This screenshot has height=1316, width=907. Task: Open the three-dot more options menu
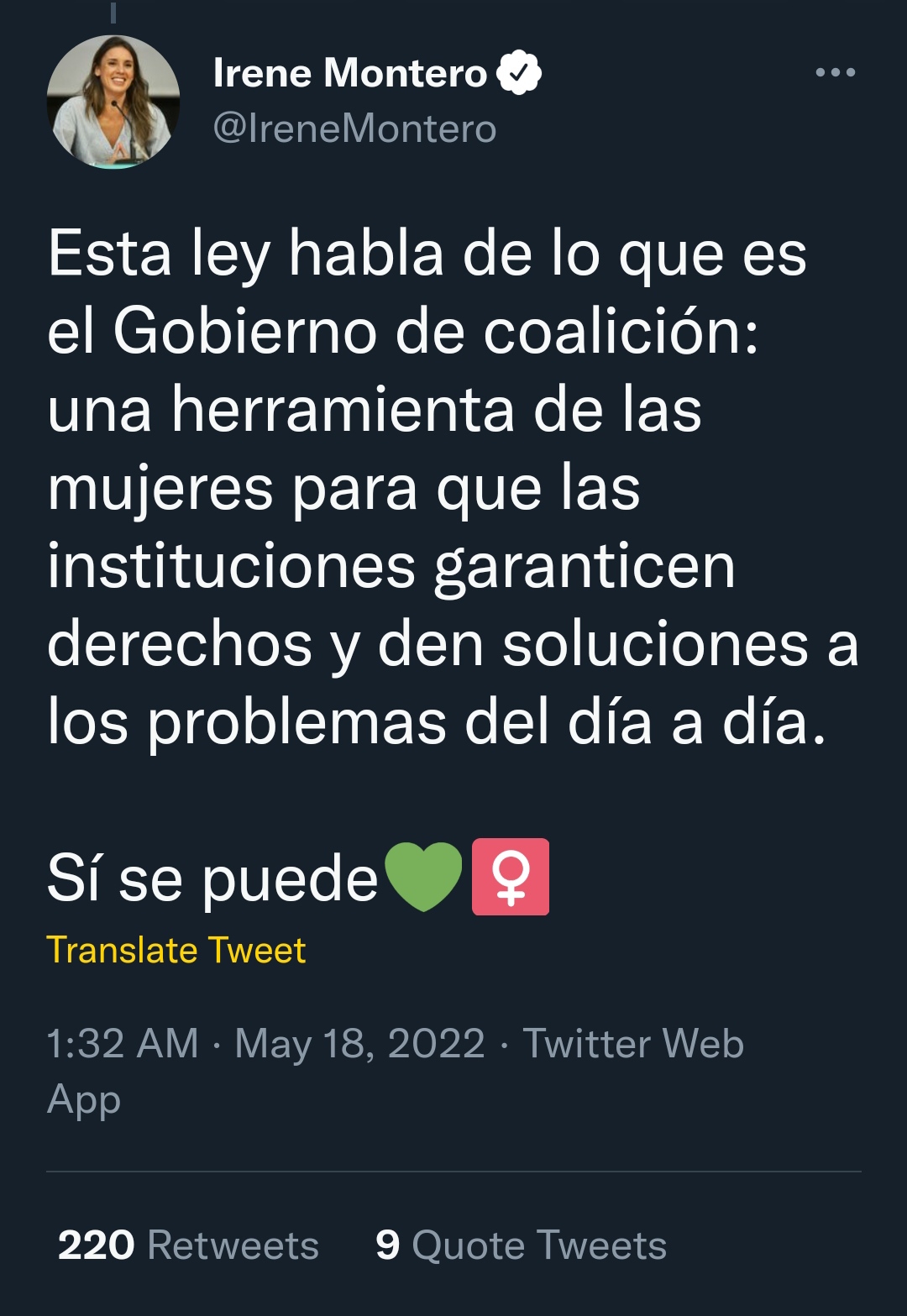click(836, 72)
